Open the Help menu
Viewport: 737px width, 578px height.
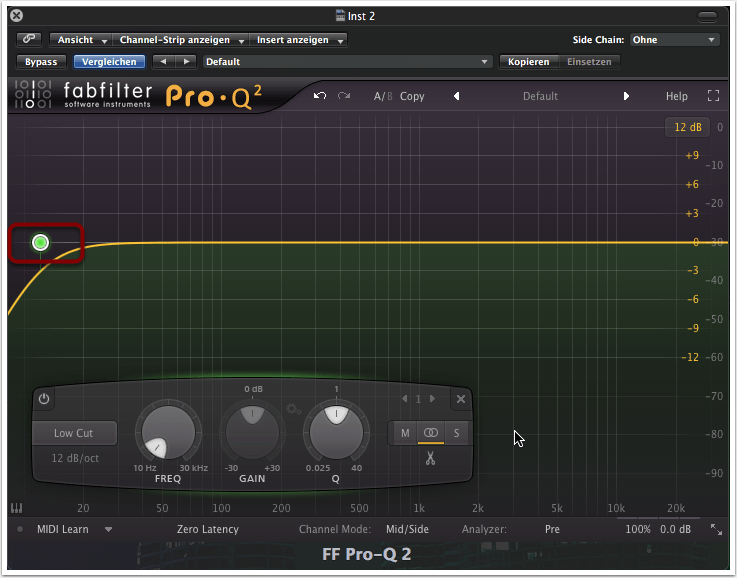click(677, 96)
